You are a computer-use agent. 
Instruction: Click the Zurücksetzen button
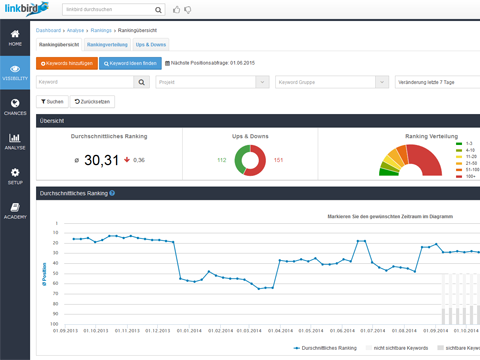[92, 102]
